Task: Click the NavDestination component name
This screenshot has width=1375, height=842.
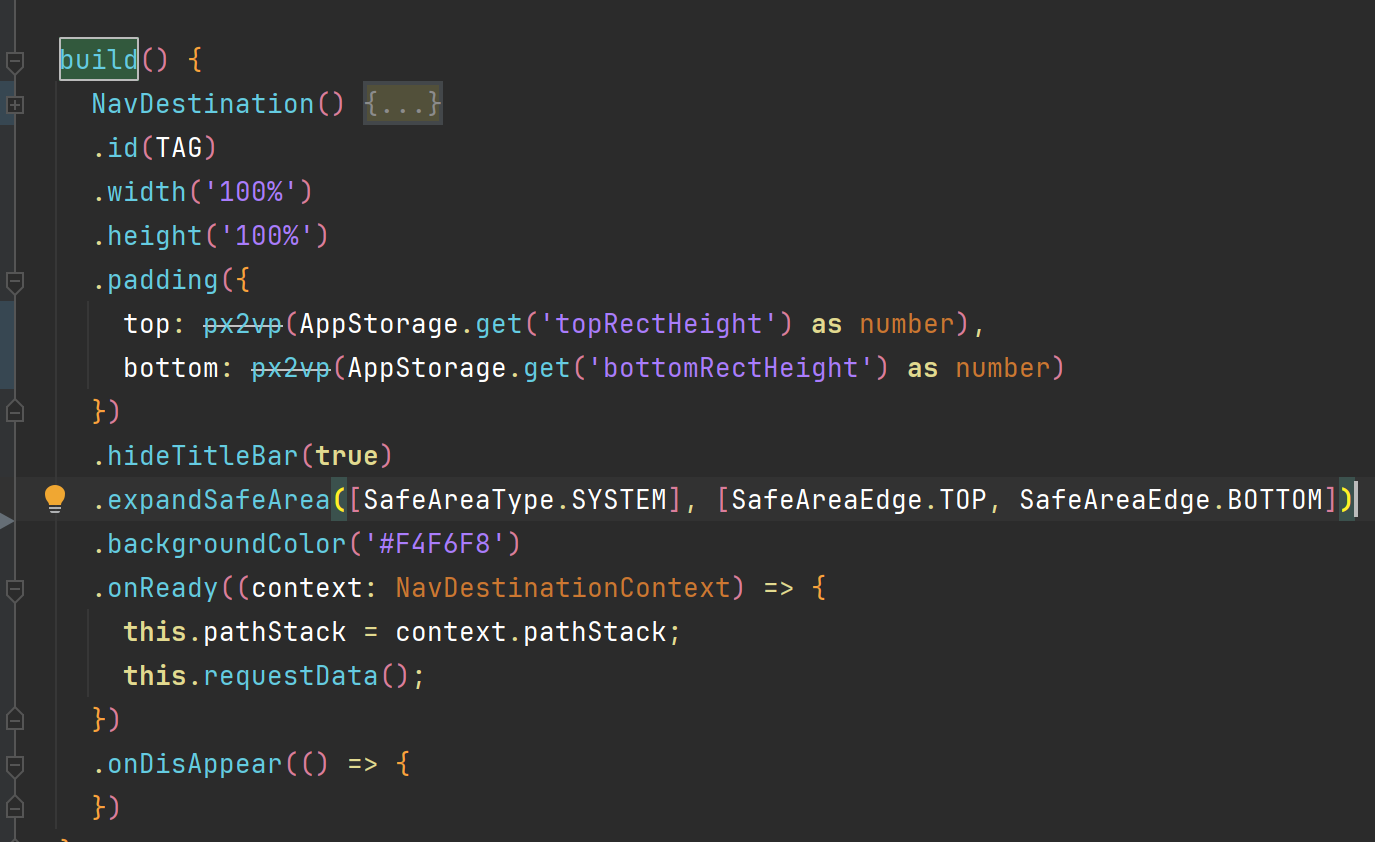Action: 203,104
